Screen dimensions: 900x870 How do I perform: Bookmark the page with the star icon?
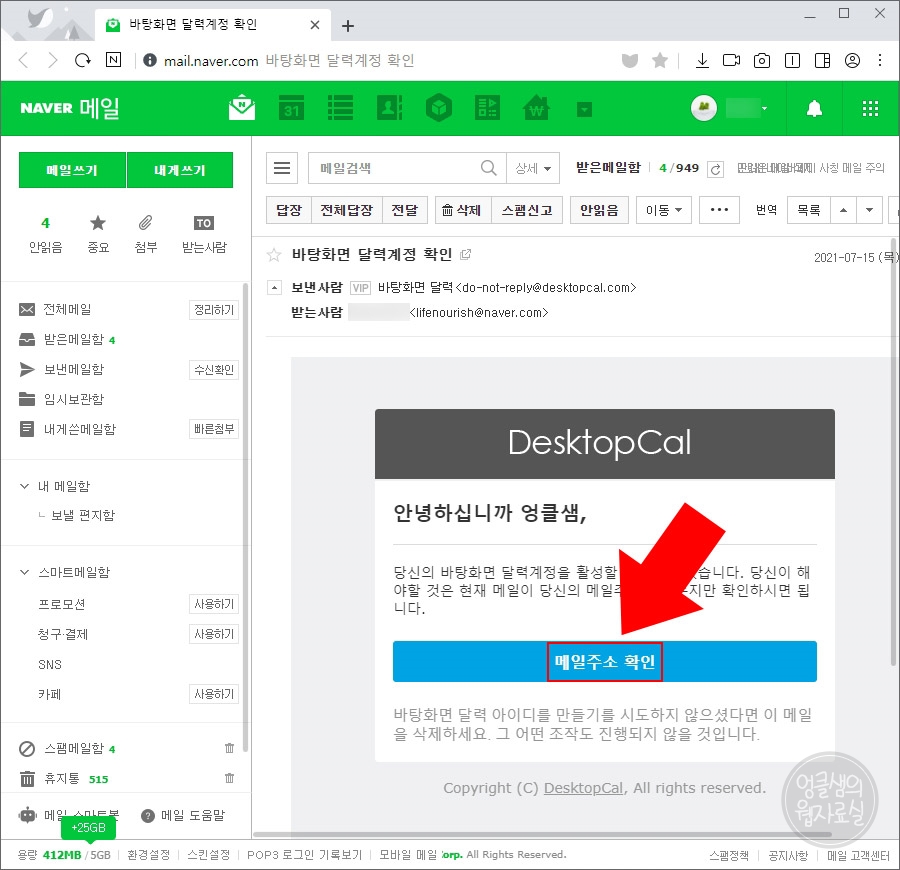(x=660, y=60)
